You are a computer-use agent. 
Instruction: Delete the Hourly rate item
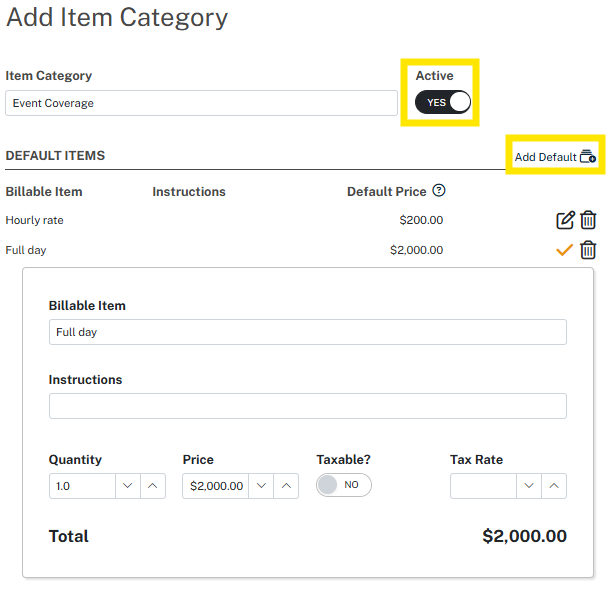point(588,220)
